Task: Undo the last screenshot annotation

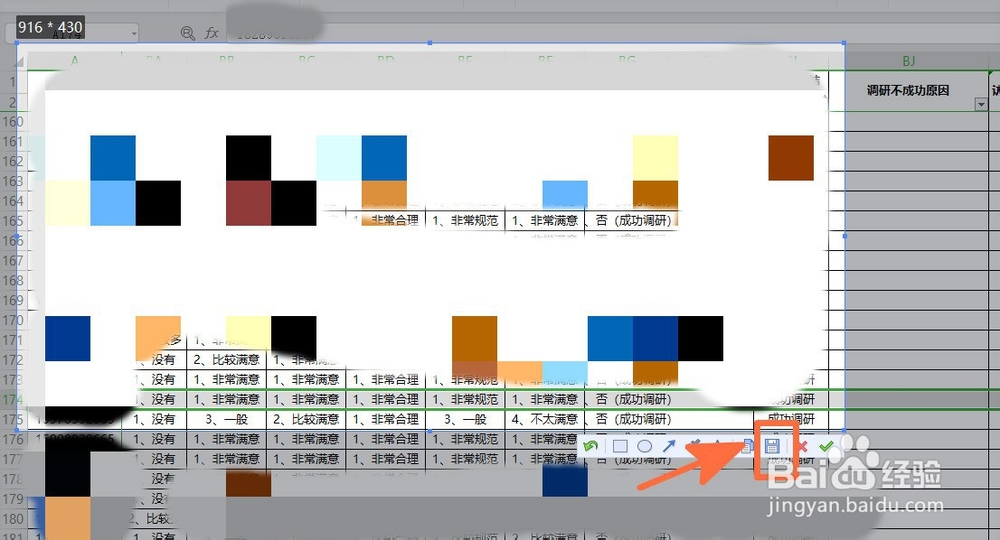Action: 591,446
